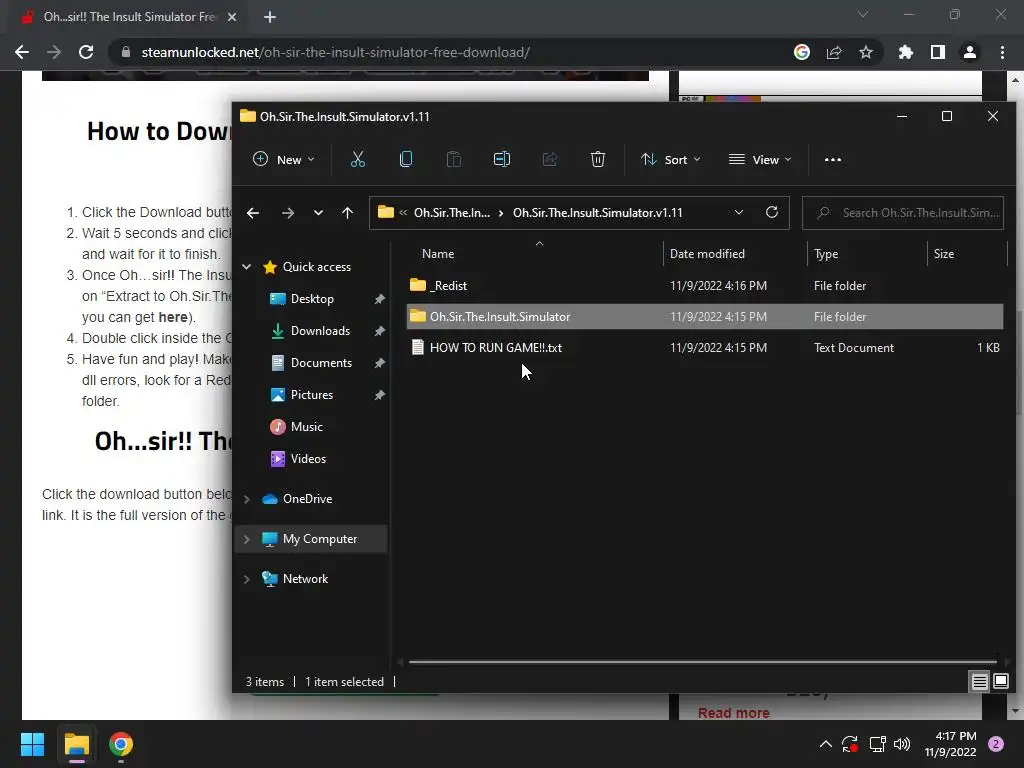Expand My Computer in navigation pane
1024x768 pixels.
[x=247, y=539]
